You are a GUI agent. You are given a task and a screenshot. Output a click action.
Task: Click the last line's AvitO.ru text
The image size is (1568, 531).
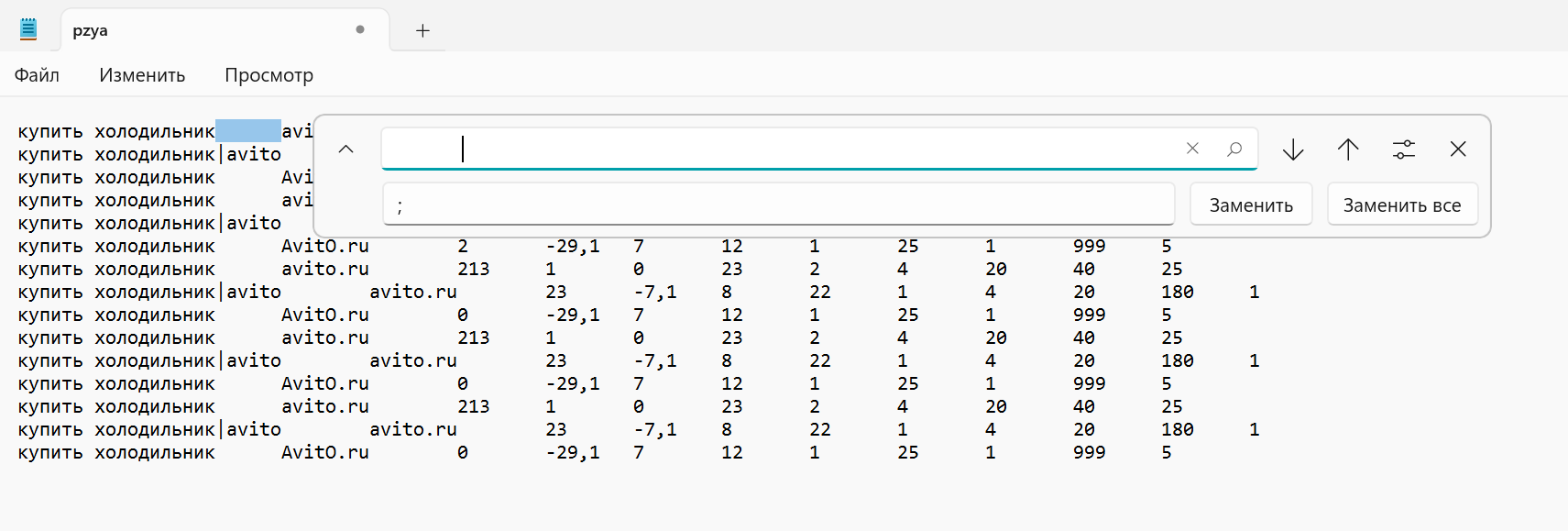tap(325, 452)
